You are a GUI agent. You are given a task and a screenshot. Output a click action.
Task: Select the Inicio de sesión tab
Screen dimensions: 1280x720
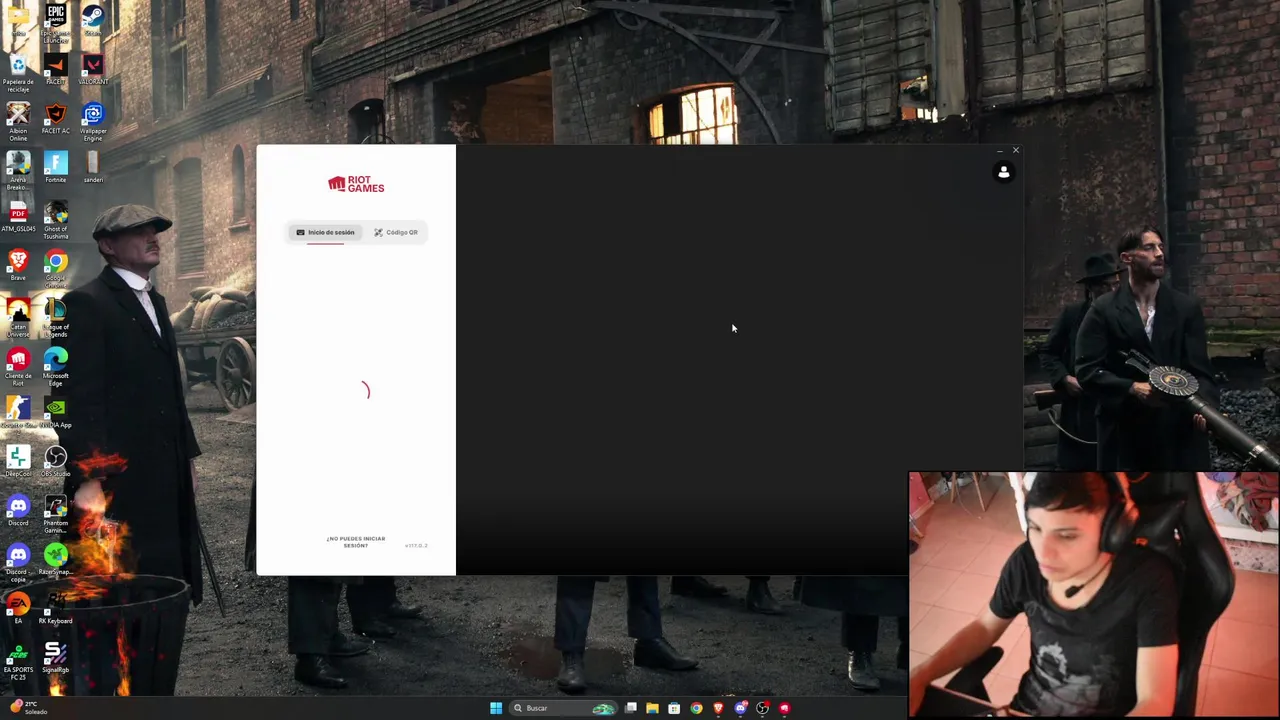coord(325,232)
